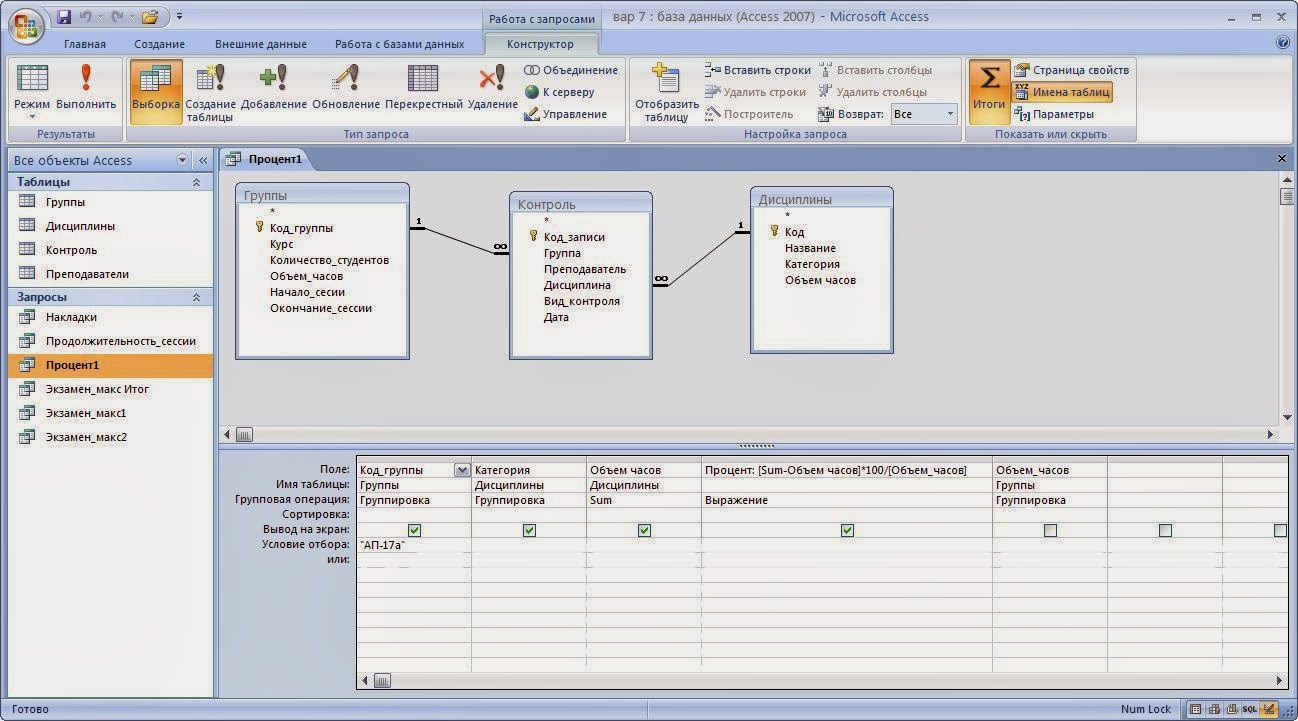
Task: Save the database using the floppy icon
Action: (x=64, y=17)
